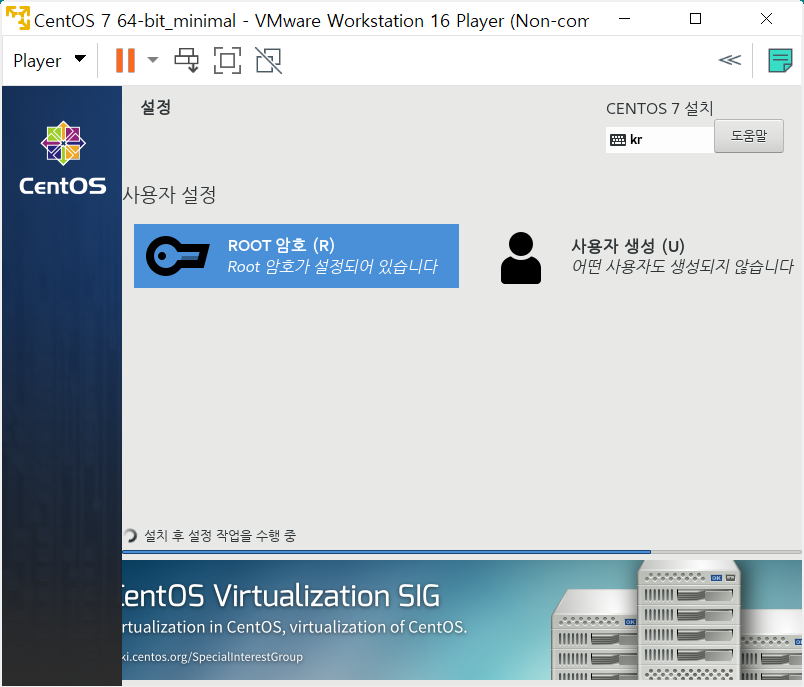Viewport: 804px width, 687px height.
Task: Click the spinning progress indicator
Action: click(x=130, y=536)
